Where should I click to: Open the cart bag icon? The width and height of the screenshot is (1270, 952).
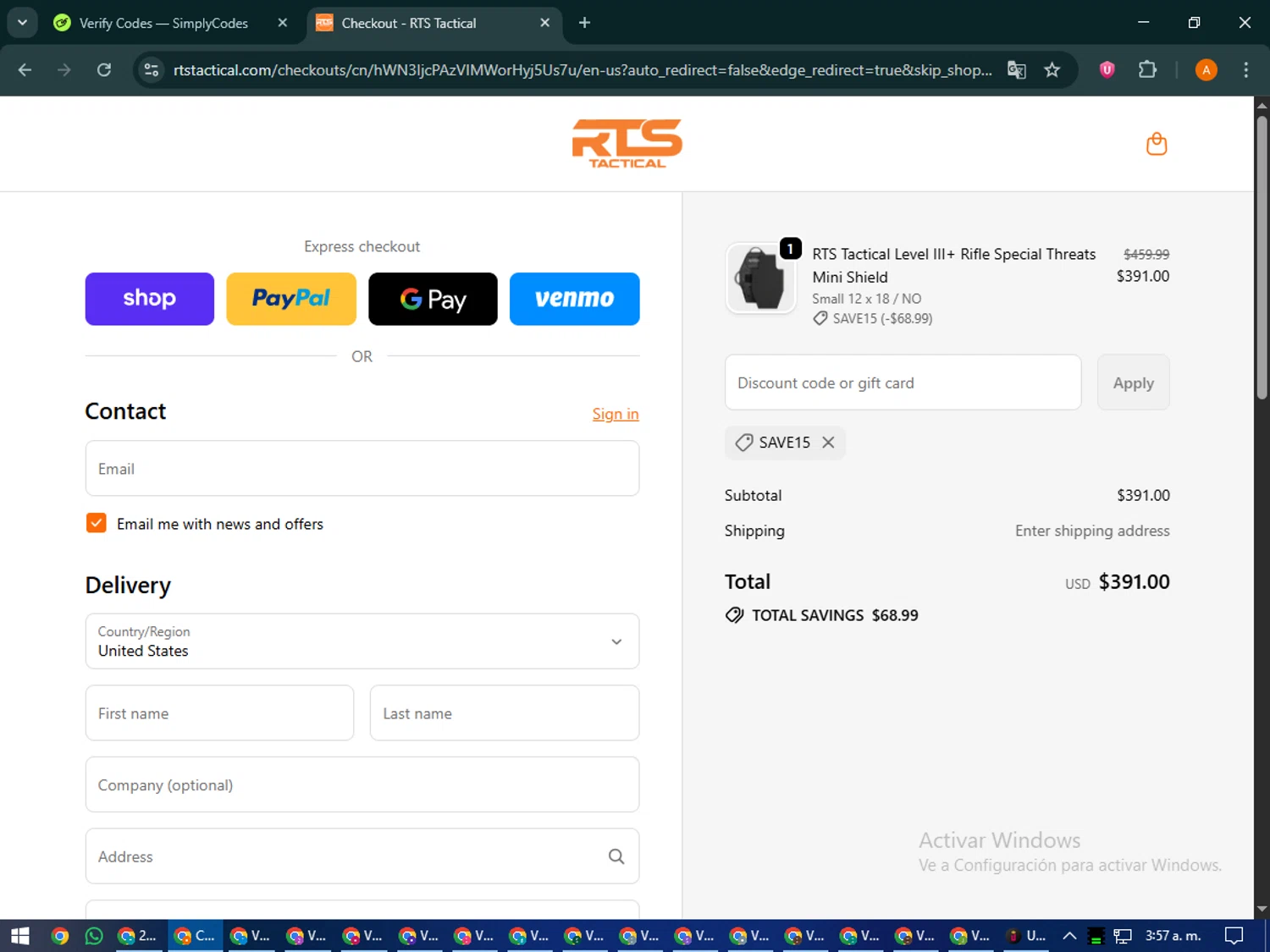click(x=1157, y=144)
